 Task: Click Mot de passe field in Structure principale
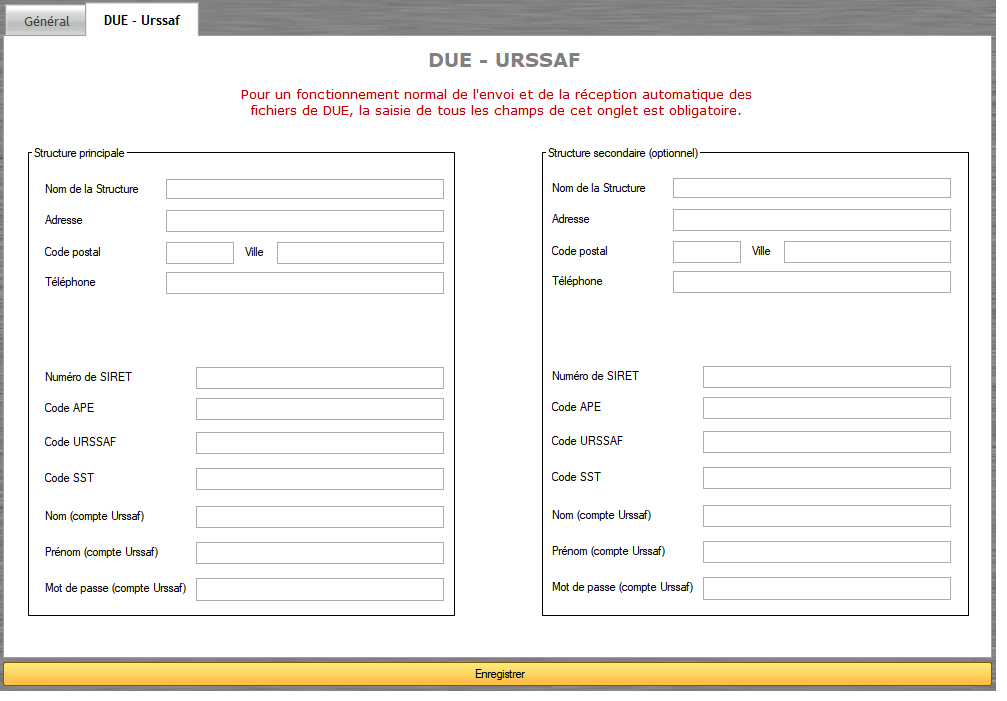(x=320, y=589)
